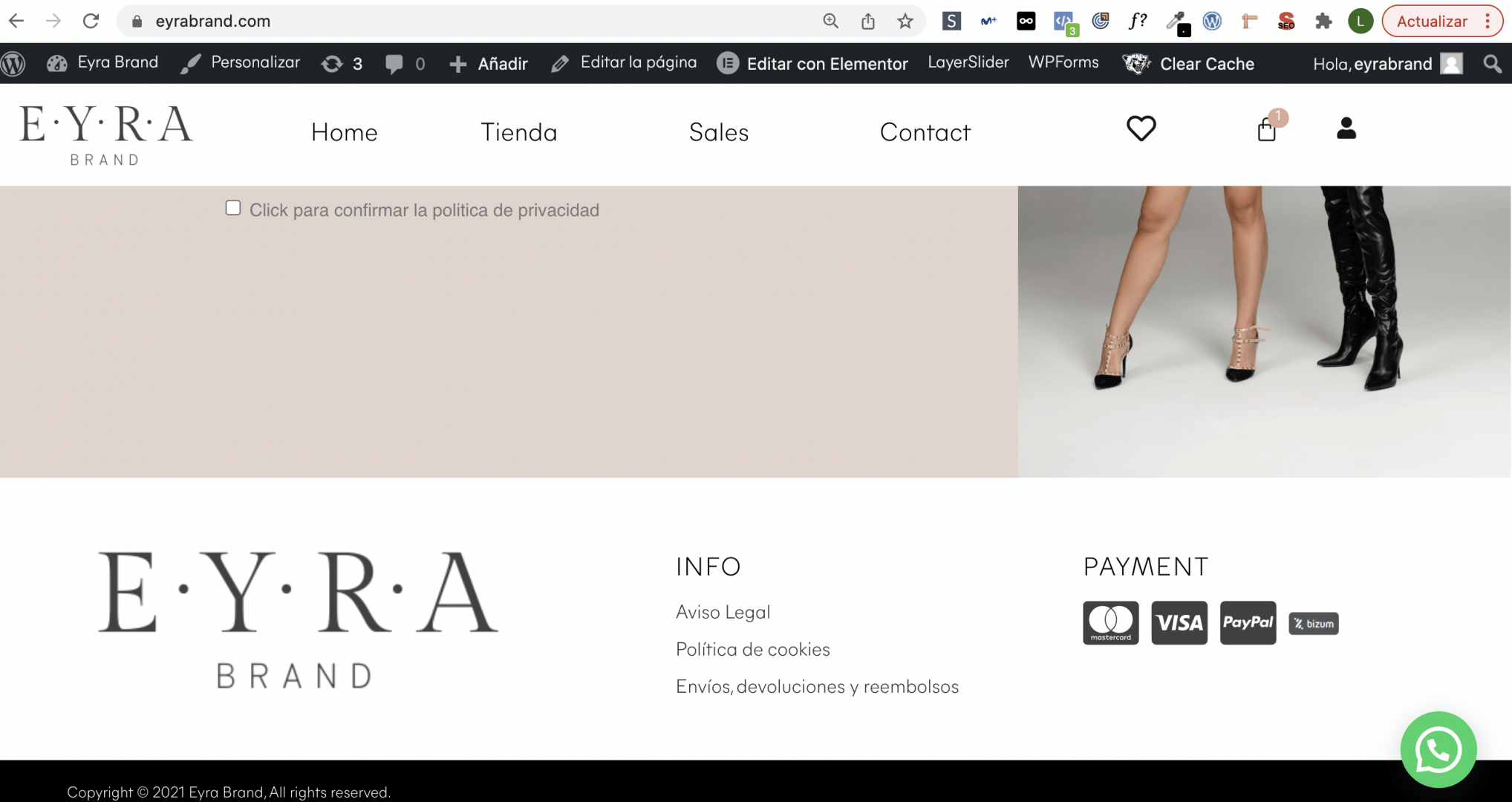
Task: Click the lock icon in address bar
Action: (x=137, y=22)
